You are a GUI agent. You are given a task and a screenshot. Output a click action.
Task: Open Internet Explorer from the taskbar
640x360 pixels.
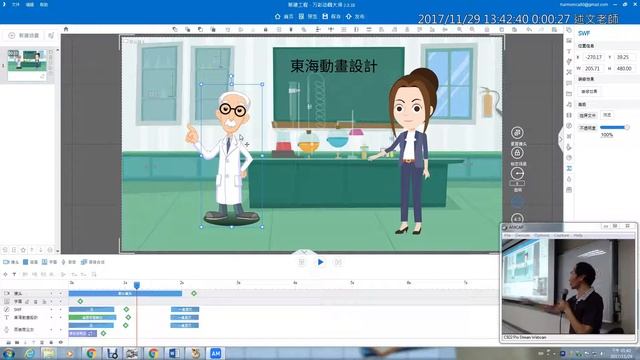click(x=29, y=353)
